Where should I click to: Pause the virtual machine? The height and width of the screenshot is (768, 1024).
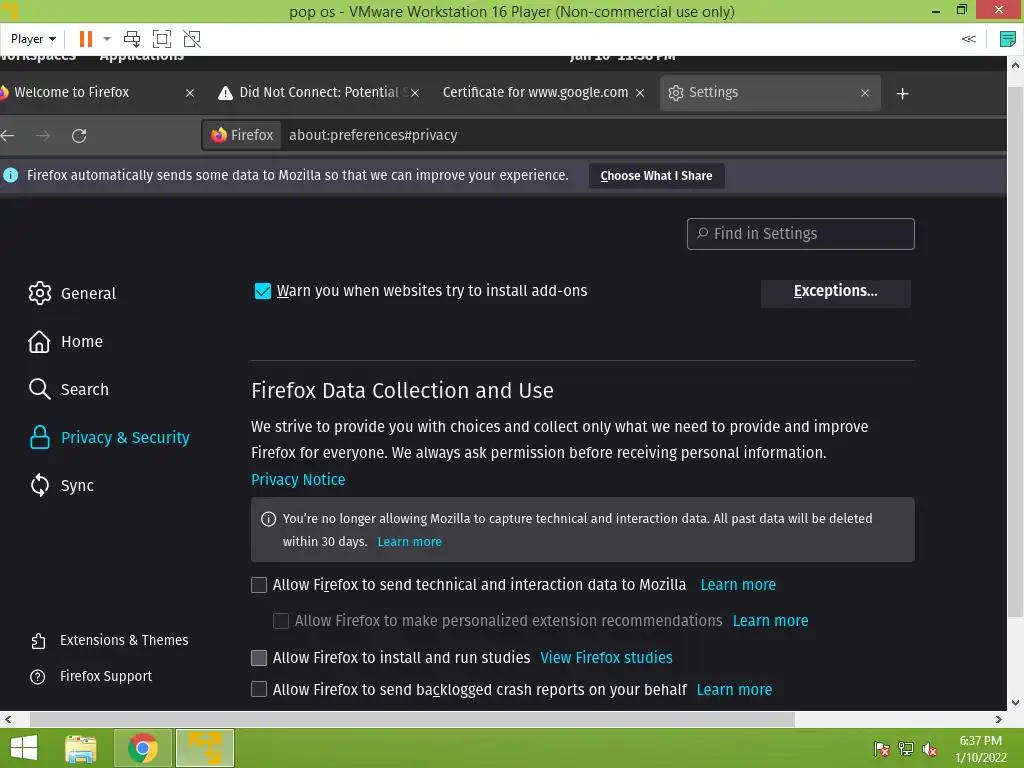[86, 39]
